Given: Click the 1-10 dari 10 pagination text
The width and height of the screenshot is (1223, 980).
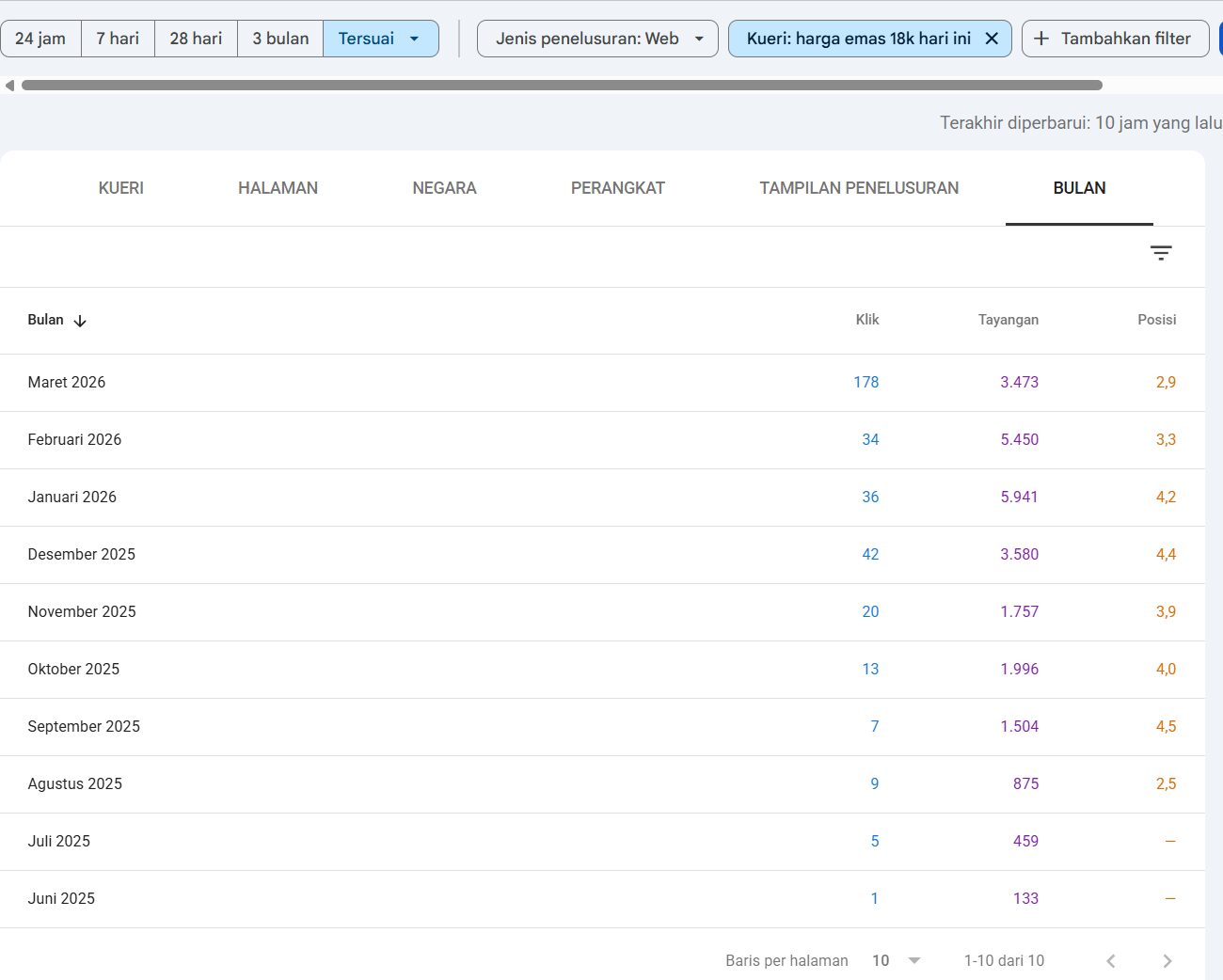Looking at the screenshot, I should pyautogui.click(x=1004, y=960).
